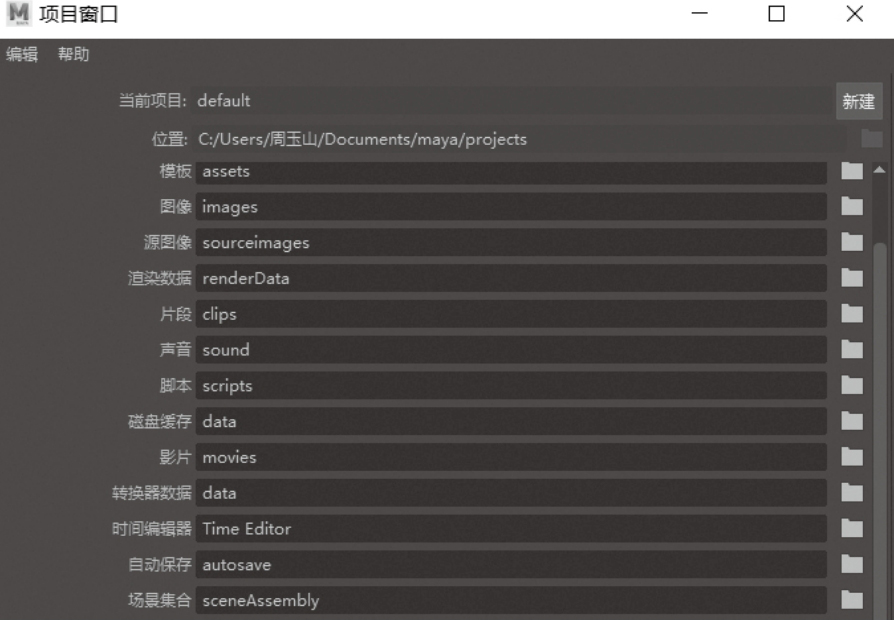Browse folder for 时间编辑器 Time Editor row
The image size is (894, 620).
(x=852, y=529)
